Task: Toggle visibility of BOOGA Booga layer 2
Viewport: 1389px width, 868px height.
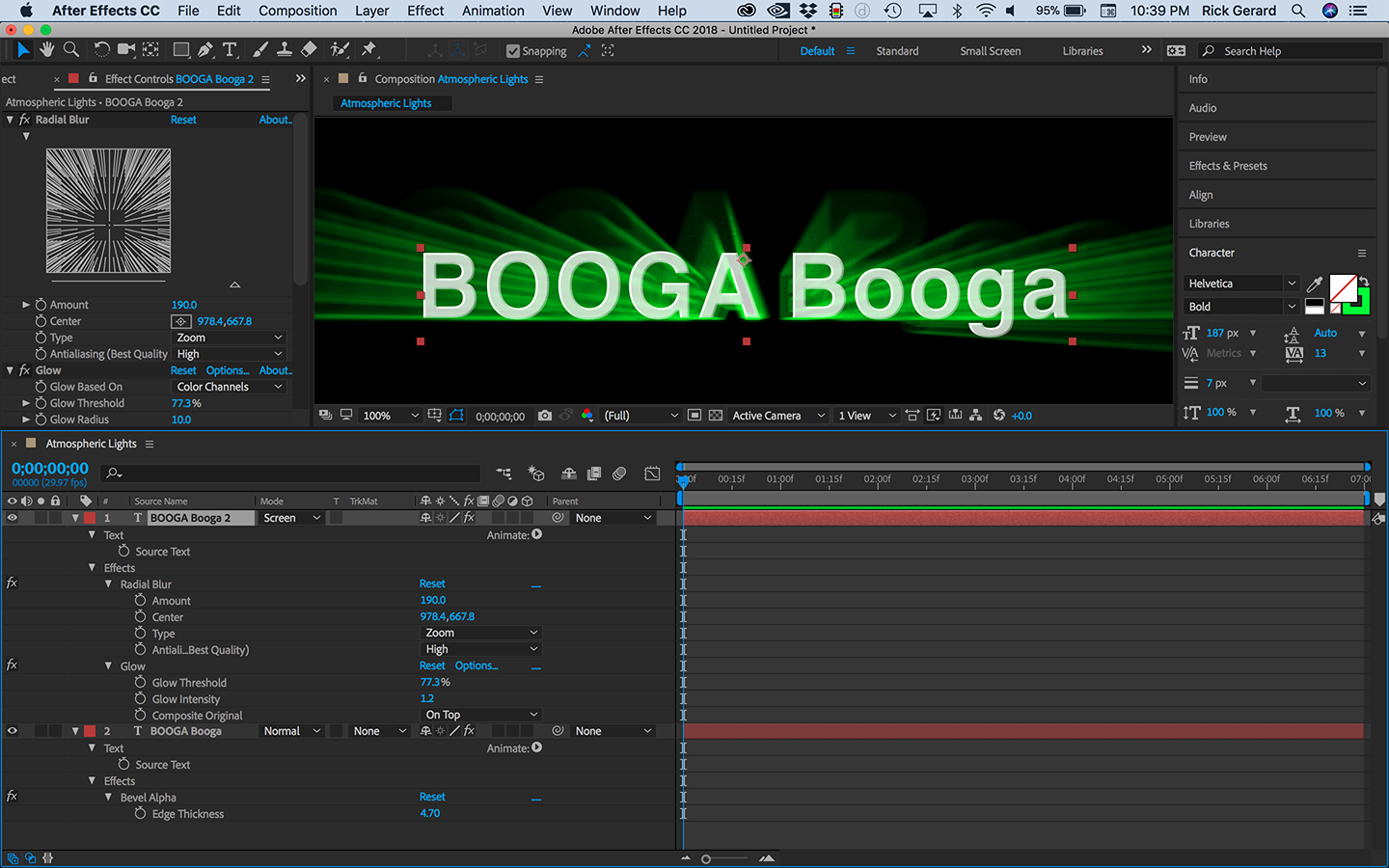Action: [13, 731]
